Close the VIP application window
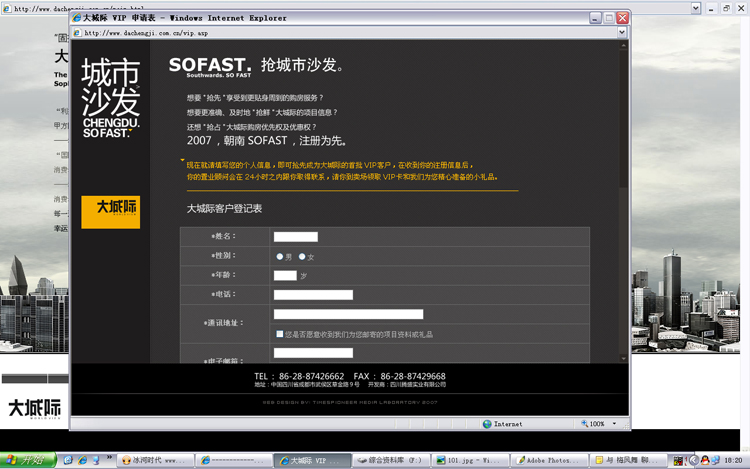 click(x=622, y=18)
